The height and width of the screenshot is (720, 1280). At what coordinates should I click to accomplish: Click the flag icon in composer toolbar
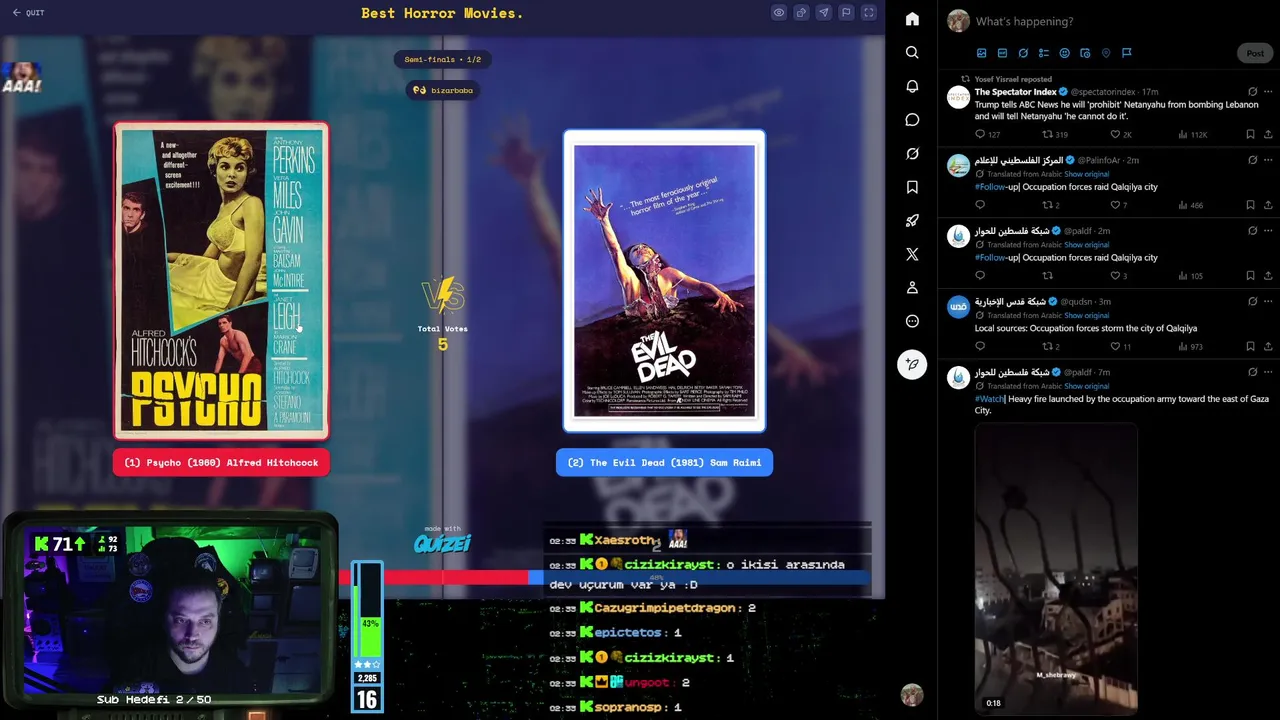click(1126, 53)
